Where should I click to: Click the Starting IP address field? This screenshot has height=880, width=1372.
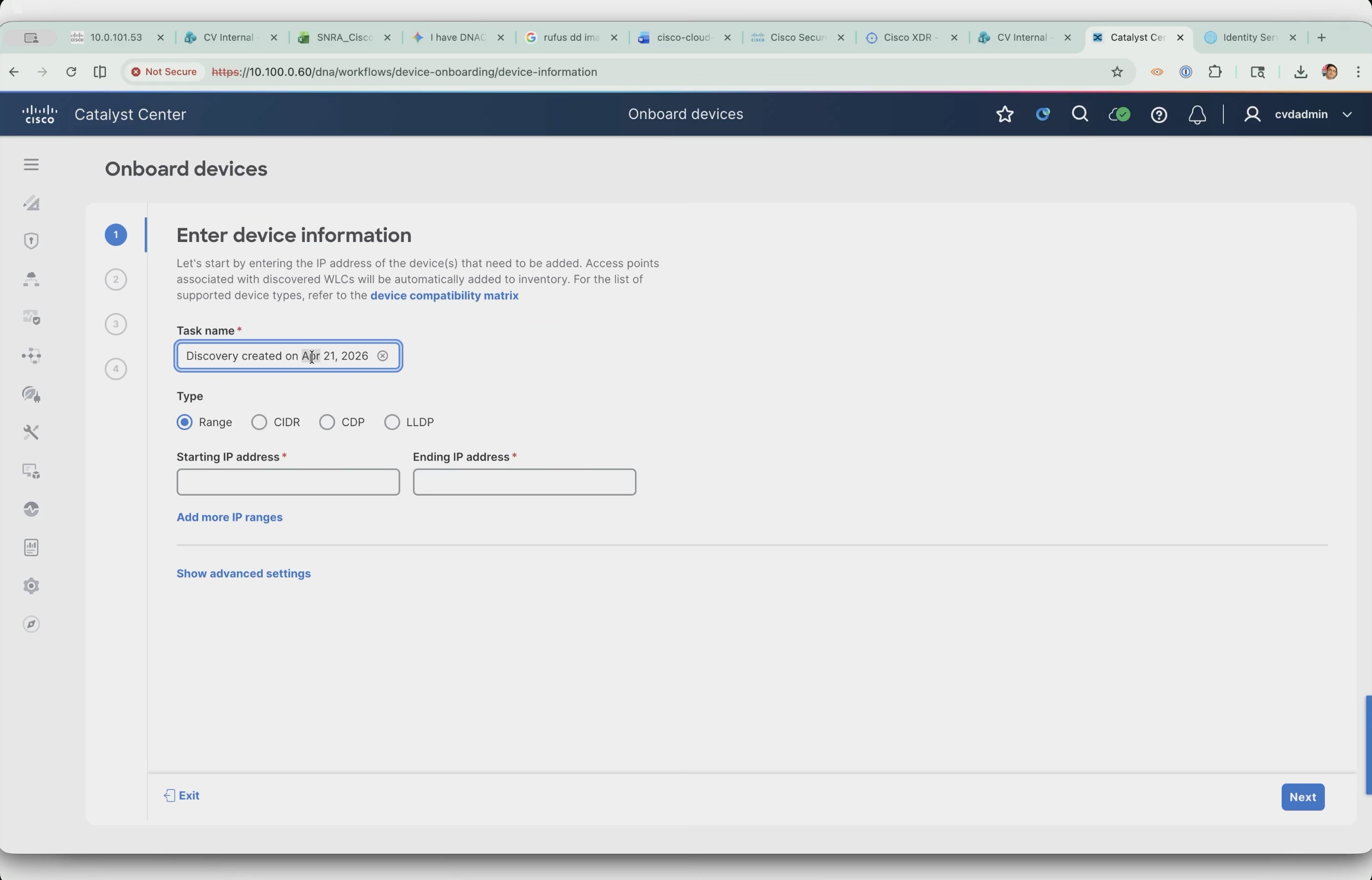coord(289,483)
